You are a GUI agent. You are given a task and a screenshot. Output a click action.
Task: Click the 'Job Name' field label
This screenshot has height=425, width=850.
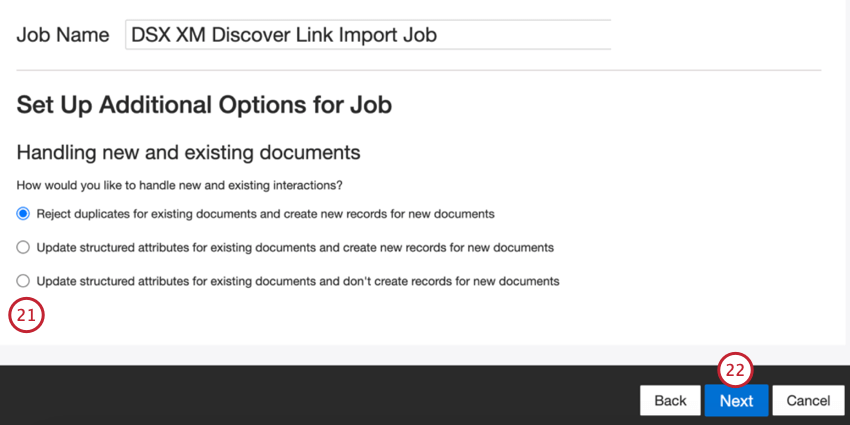click(x=63, y=35)
